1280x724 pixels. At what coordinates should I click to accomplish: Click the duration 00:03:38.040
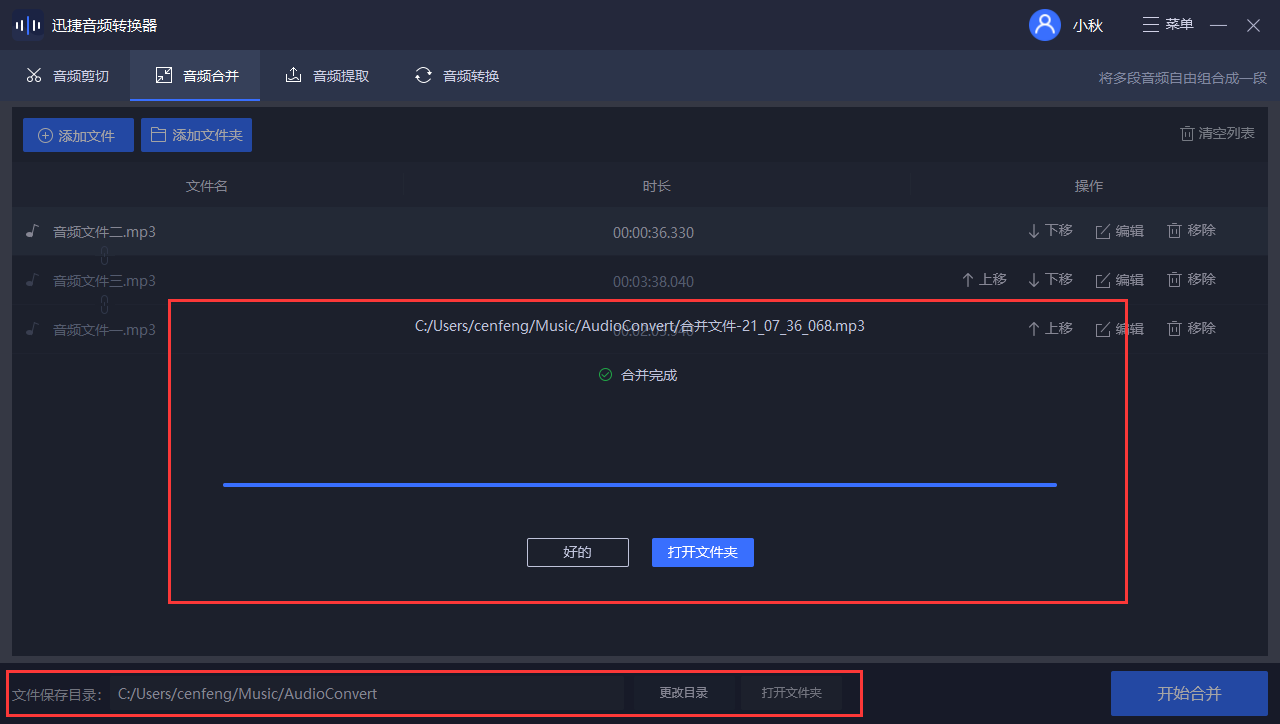coord(653,282)
